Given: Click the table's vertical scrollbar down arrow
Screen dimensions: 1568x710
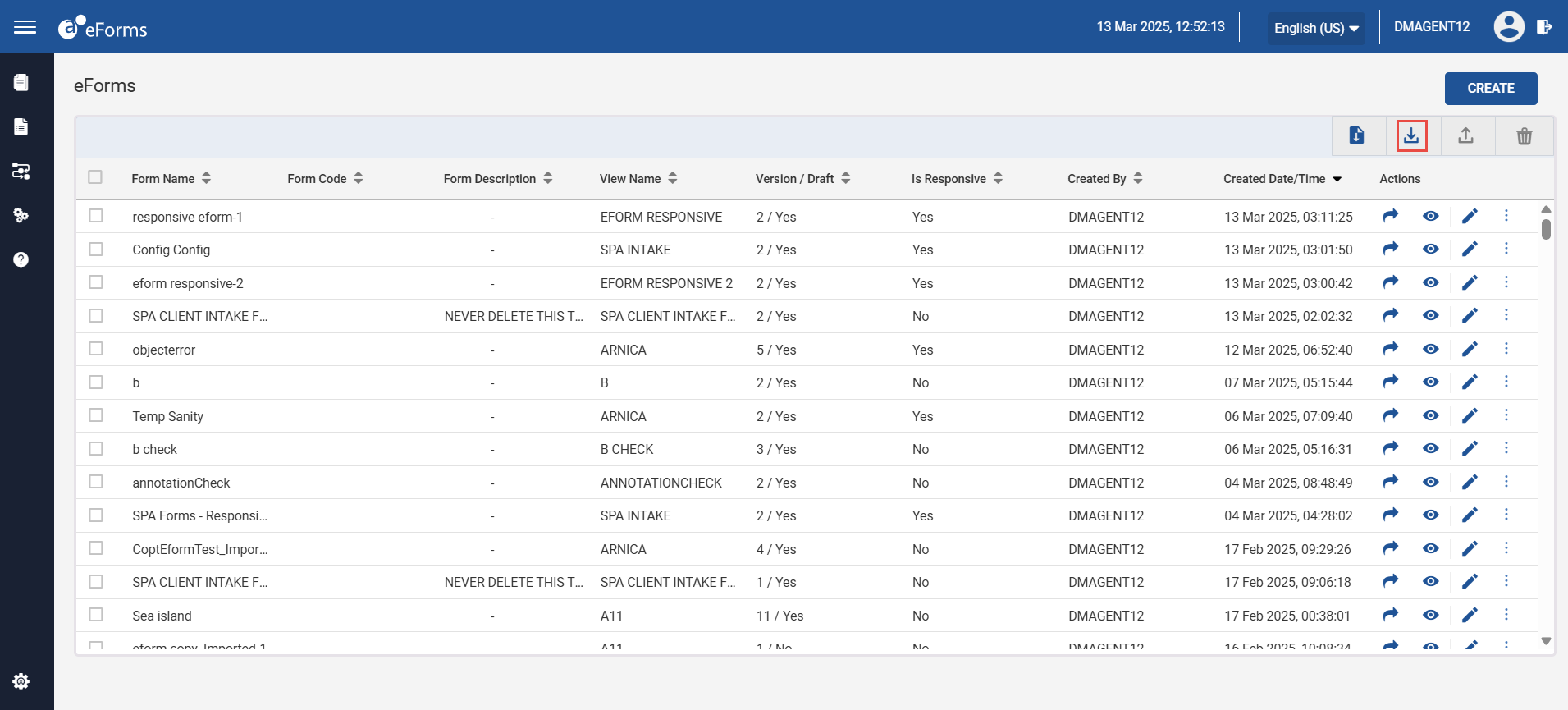Looking at the screenshot, I should coord(1546,641).
